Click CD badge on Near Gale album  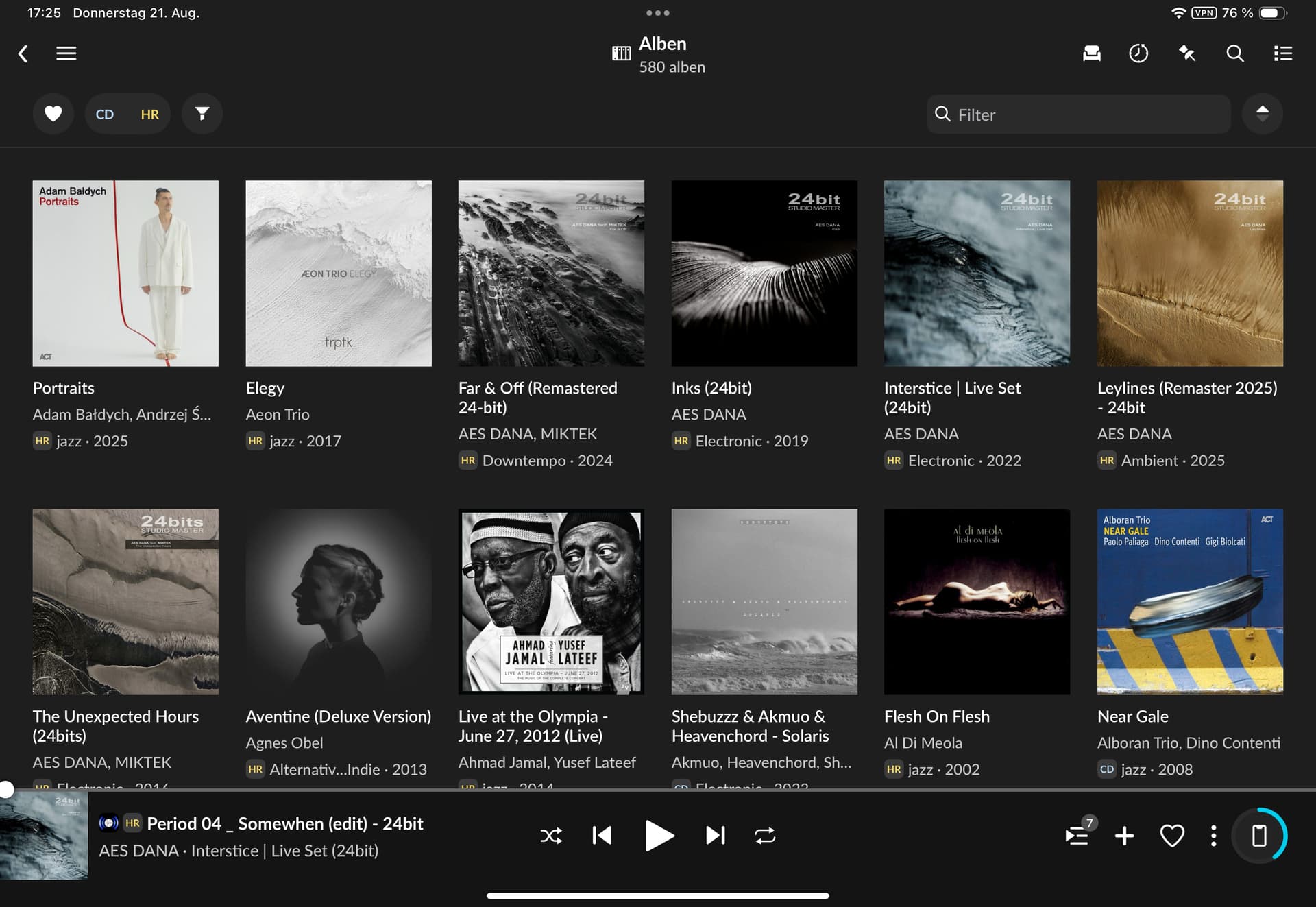[x=1107, y=770]
